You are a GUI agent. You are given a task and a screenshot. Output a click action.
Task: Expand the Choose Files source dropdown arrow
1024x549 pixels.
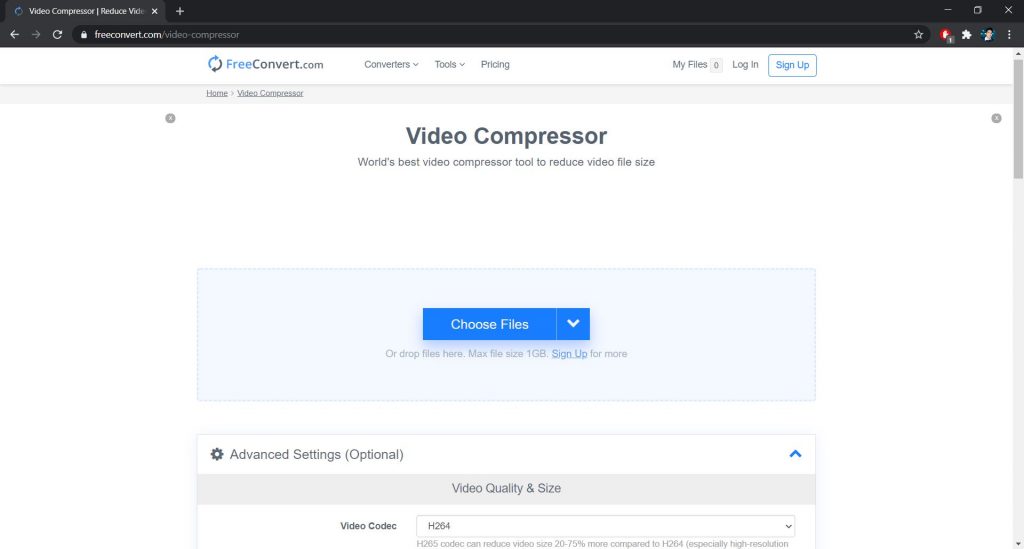click(573, 324)
